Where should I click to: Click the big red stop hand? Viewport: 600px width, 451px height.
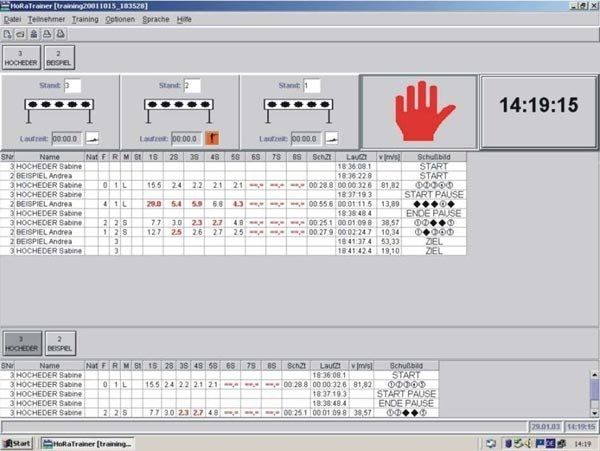(x=419, y=110)
